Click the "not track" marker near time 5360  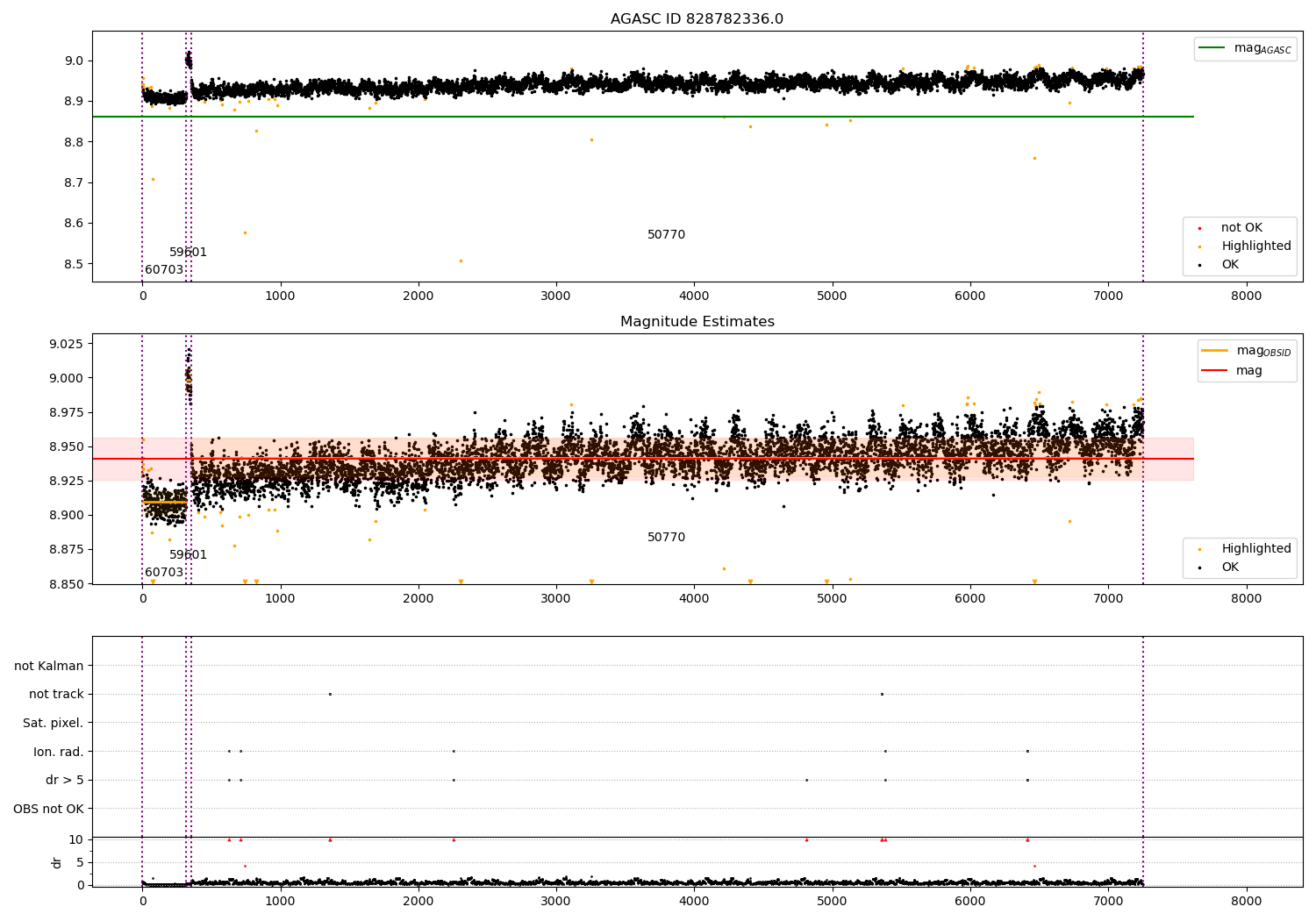pyautogui.click(x=882, y=694)
